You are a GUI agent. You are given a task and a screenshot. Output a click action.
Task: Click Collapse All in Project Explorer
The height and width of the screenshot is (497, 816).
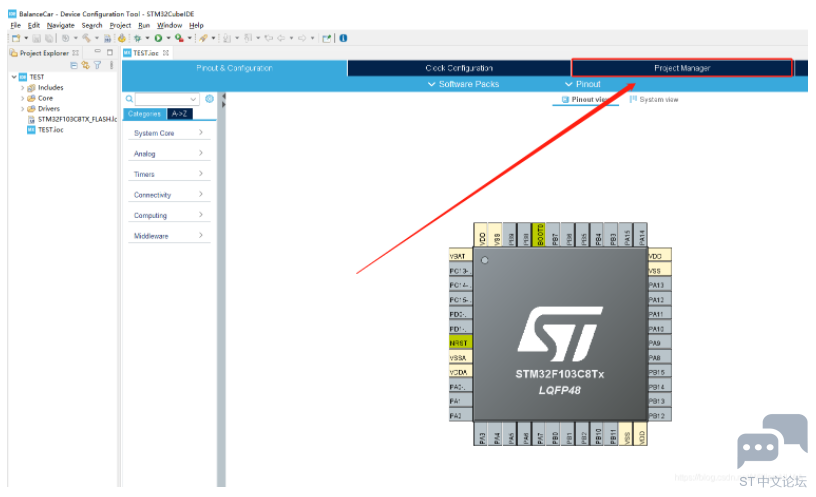point(74,65)
